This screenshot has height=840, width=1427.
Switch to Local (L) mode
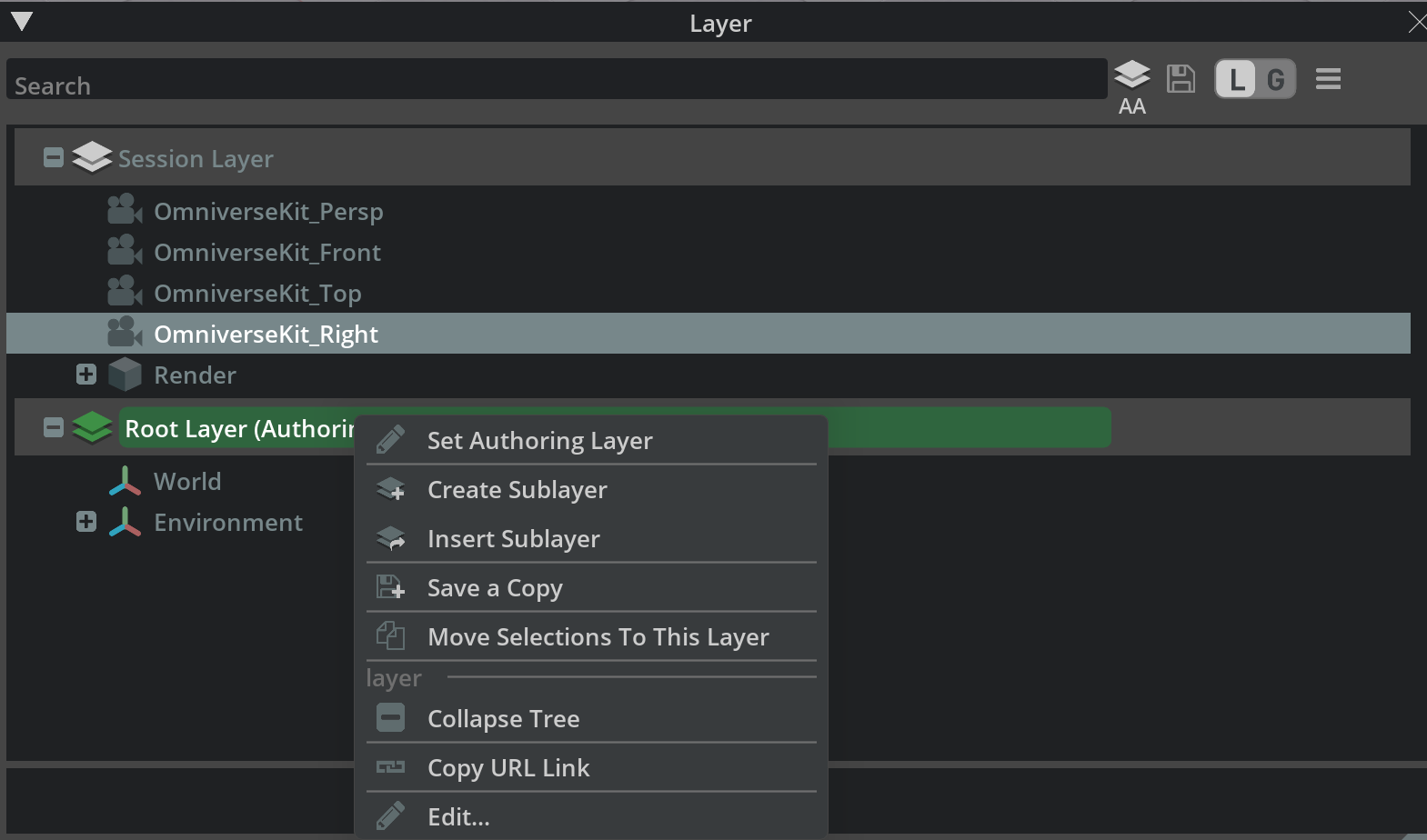(x=1236, y=80)
